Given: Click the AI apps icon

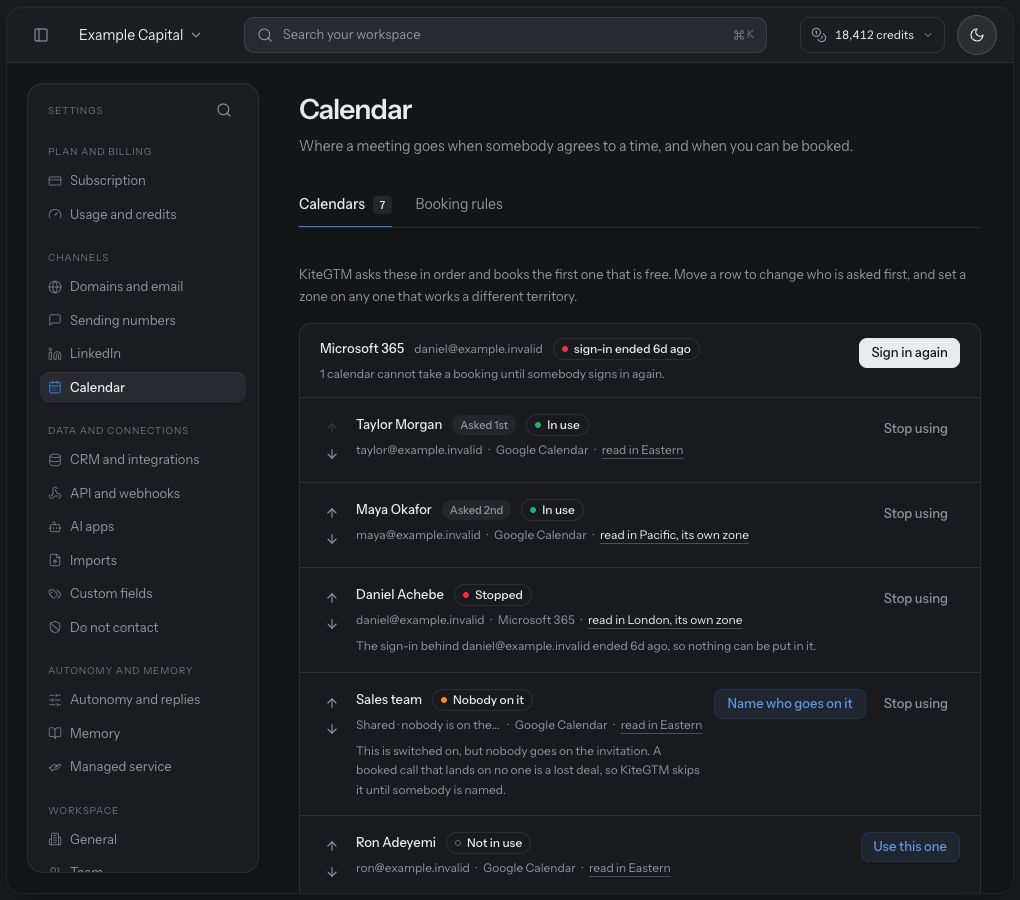Looking at the screenshot, I should click(x=55, y=526).
